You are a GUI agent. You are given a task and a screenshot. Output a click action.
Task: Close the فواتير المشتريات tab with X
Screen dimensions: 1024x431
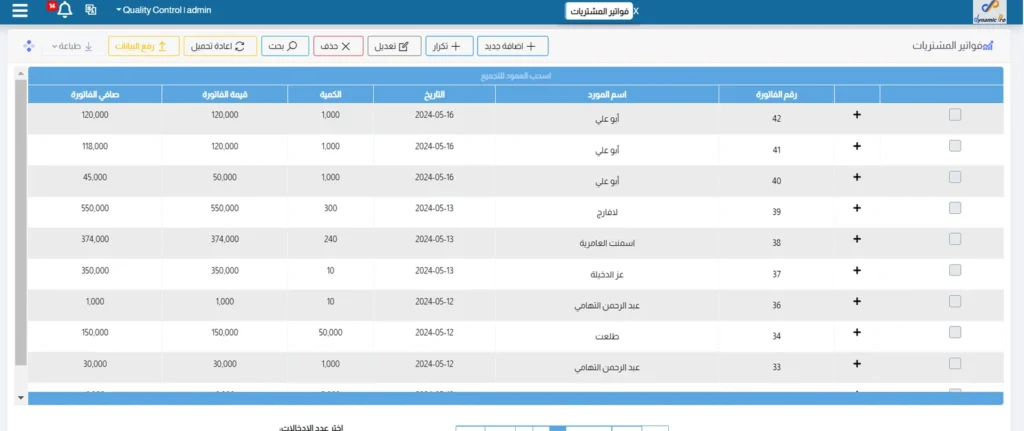637,12
